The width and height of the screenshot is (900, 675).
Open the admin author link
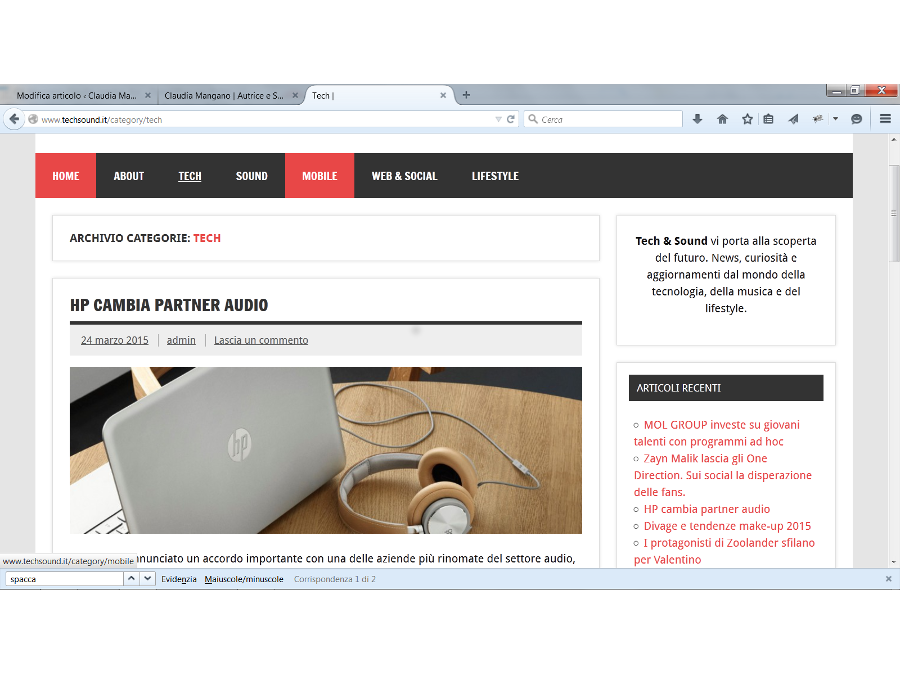point(181,340)
